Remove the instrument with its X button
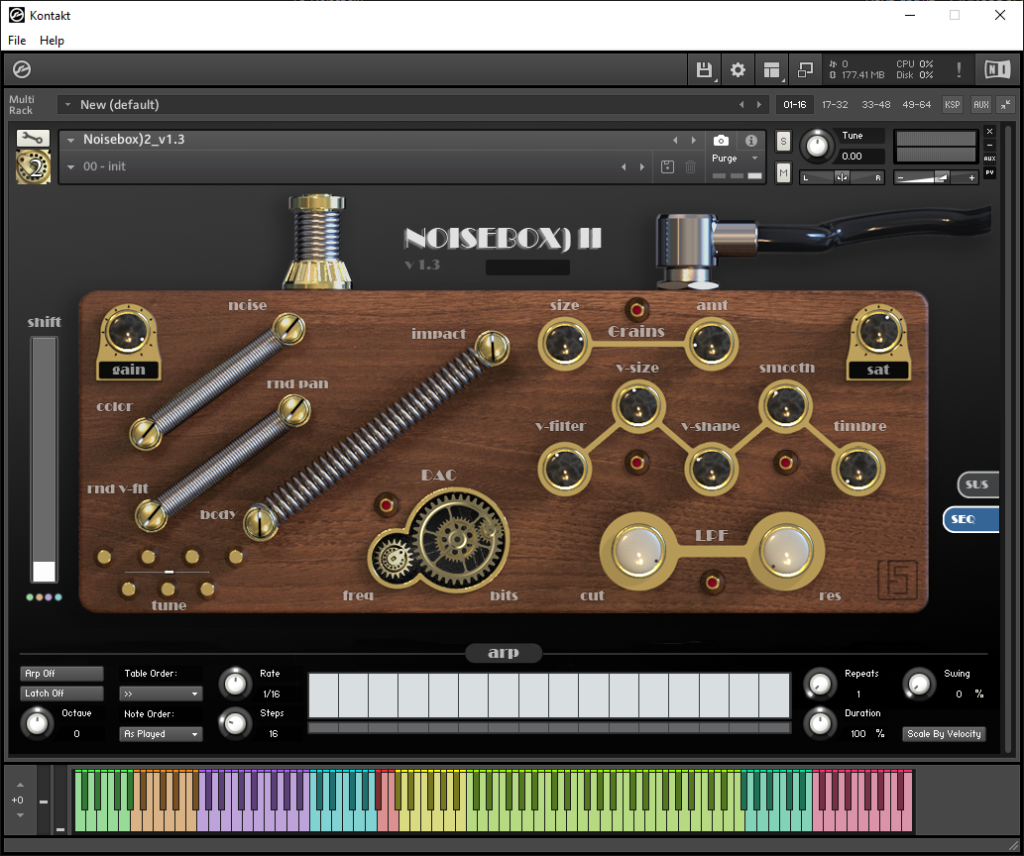The height and width of the screenshot is (856, 1024). [x=989, y=131]
